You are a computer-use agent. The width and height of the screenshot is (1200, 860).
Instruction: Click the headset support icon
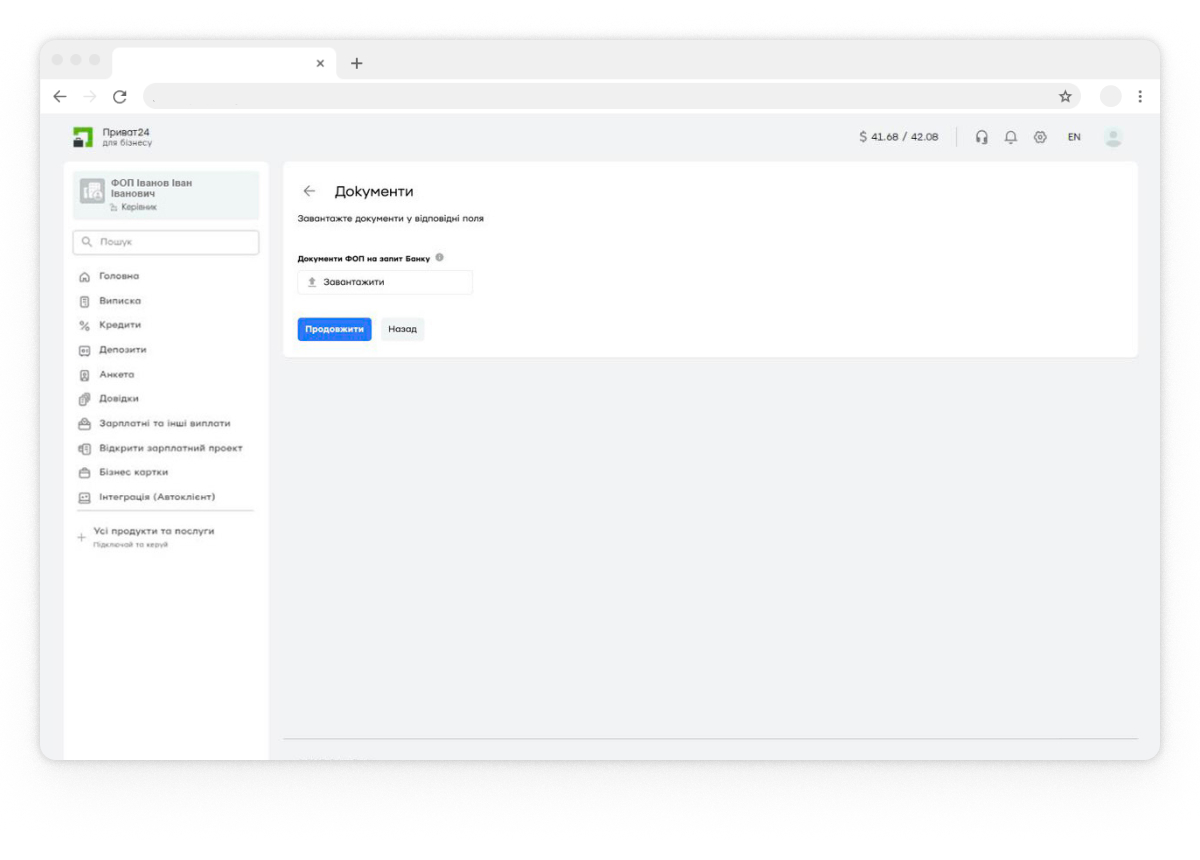pyautogui.click(x=982, y=137)
